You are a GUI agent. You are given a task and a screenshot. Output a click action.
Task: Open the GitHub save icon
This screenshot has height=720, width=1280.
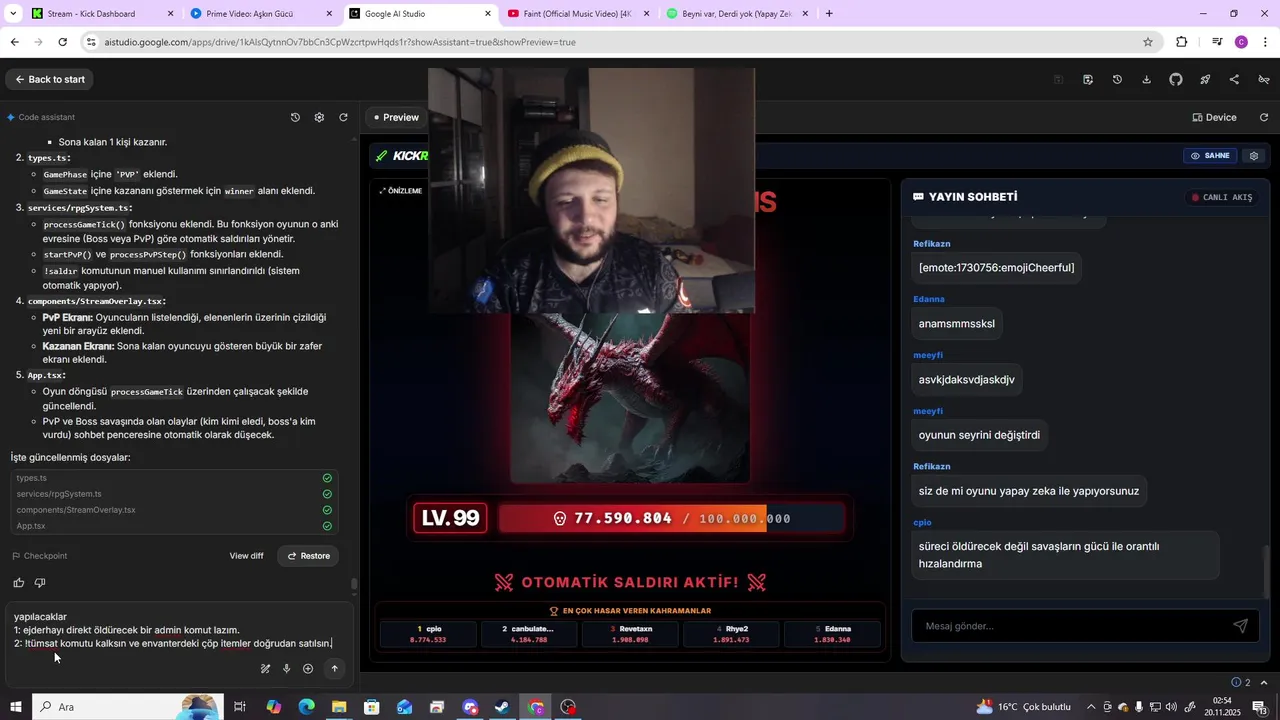pyautogui.click(x=1176, y=80)
